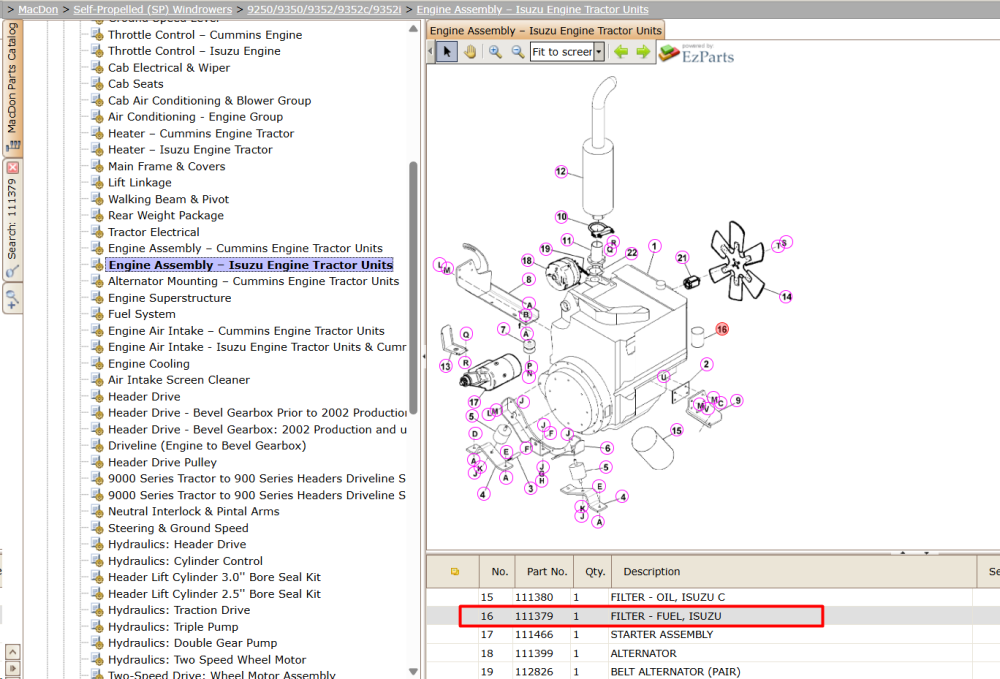Open Cab Air Conditioning & Blower Group
The height and width of the screenshot is (679, 1000).
(209, 100)
